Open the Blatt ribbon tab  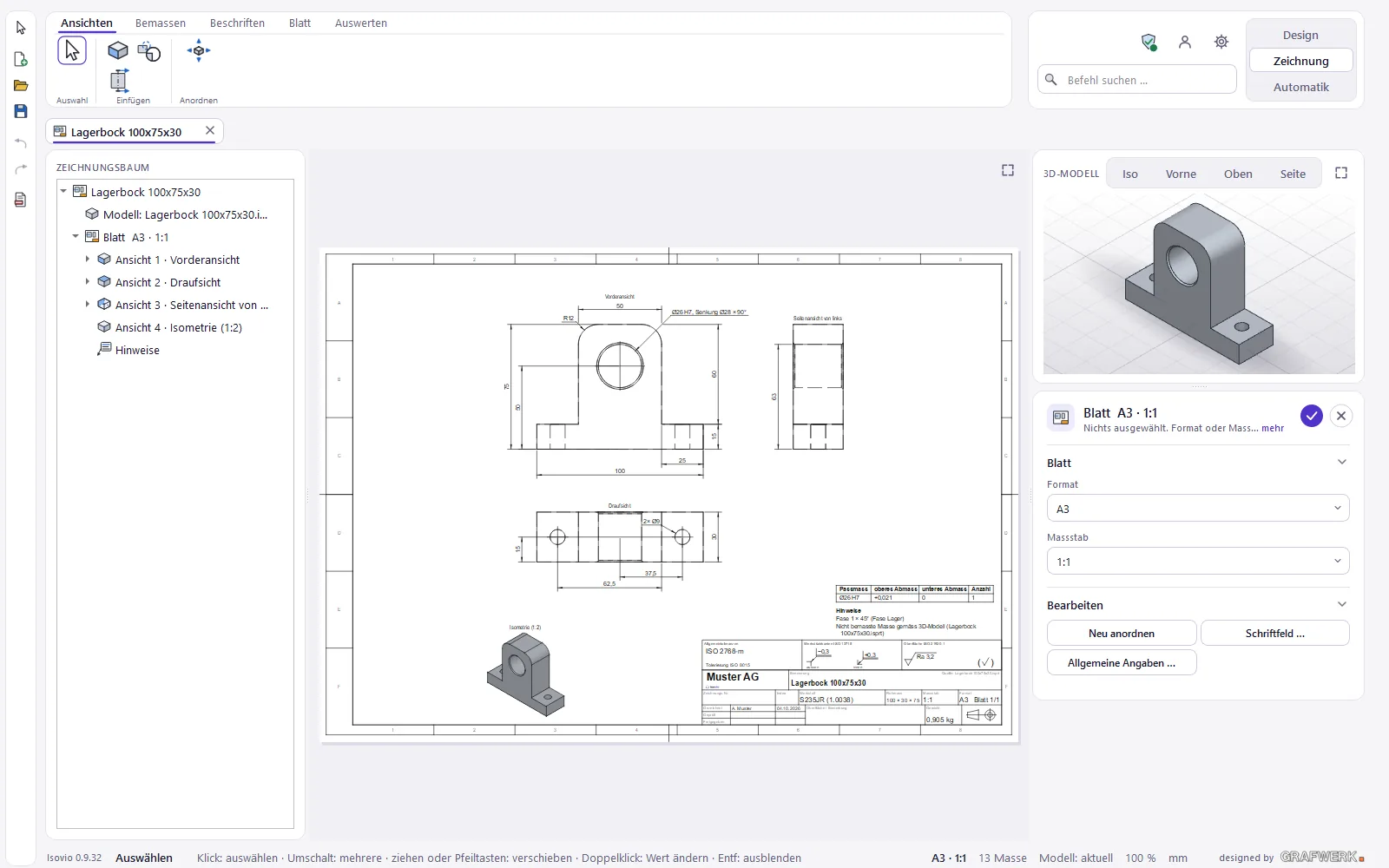point(300,23)
